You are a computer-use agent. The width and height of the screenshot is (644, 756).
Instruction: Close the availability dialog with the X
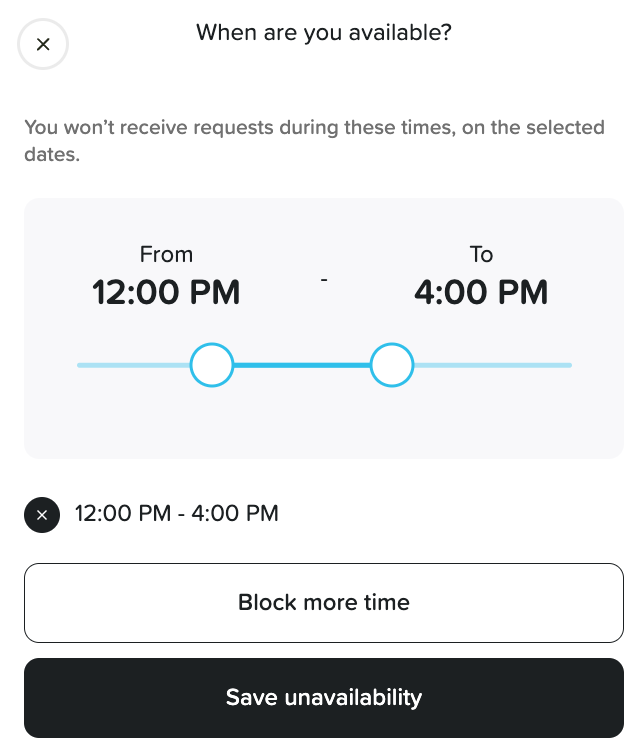(x=43, y=44)
